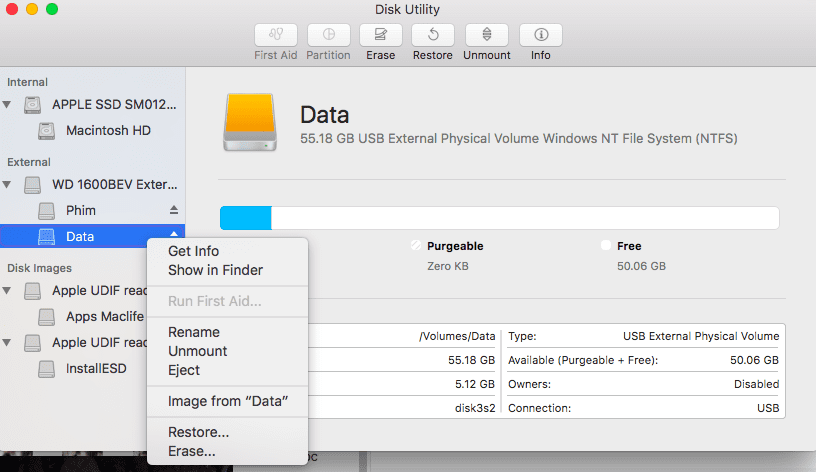Click the First Aid toolbar icon

pyautogui.click(x=276, y=35)
